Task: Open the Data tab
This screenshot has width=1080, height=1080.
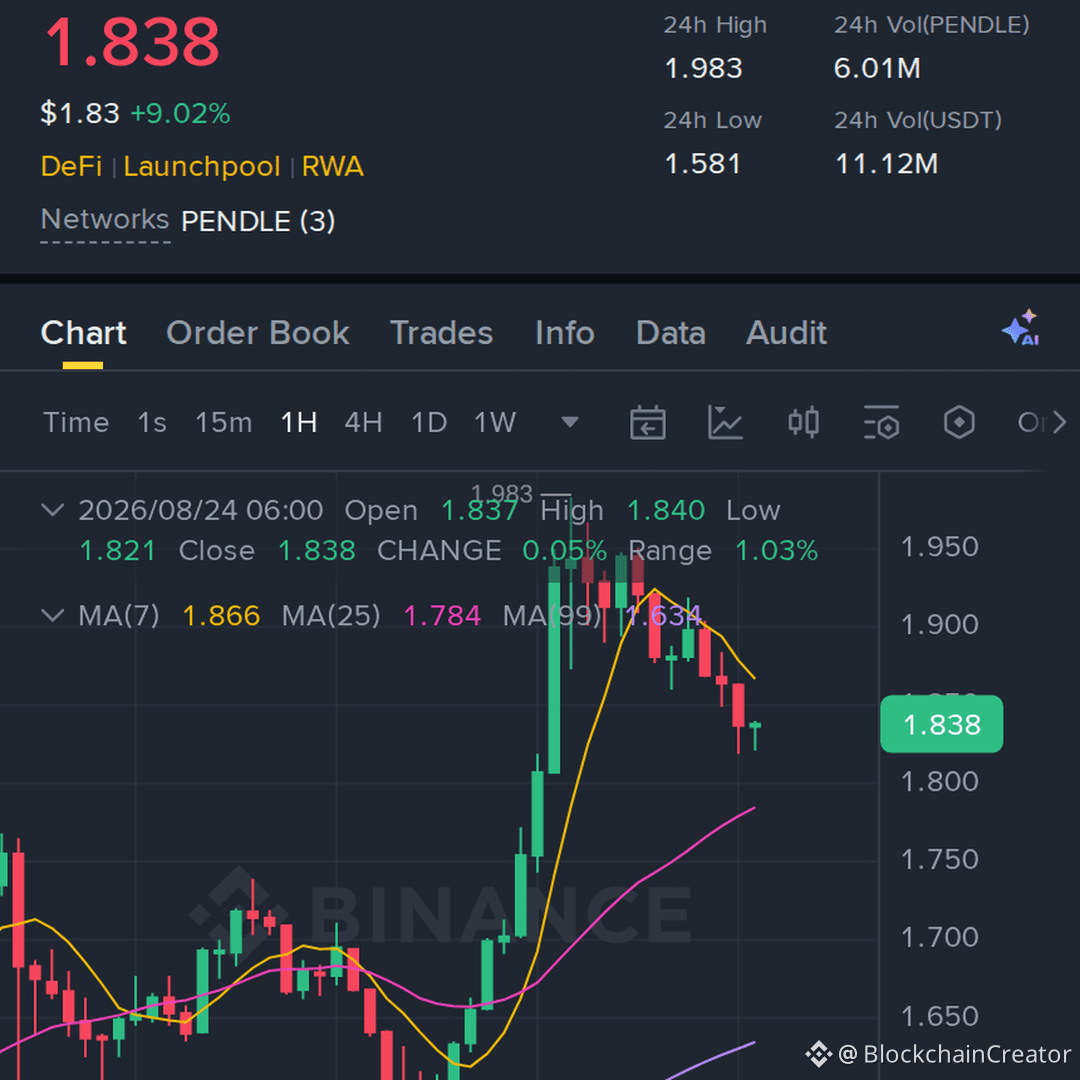Action: [671, 333]
